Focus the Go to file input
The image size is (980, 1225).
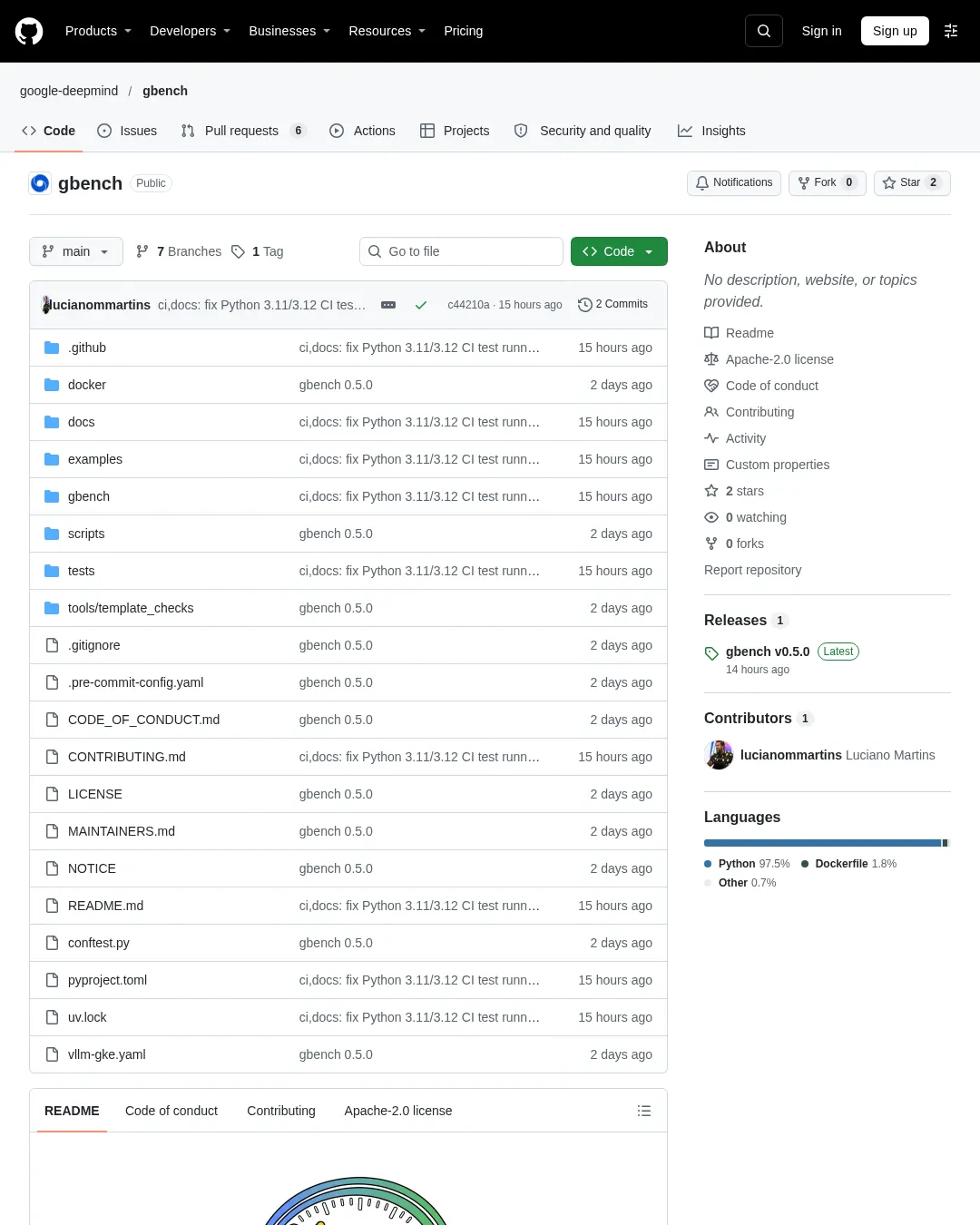pyautogui.click(x=461, y=251)
